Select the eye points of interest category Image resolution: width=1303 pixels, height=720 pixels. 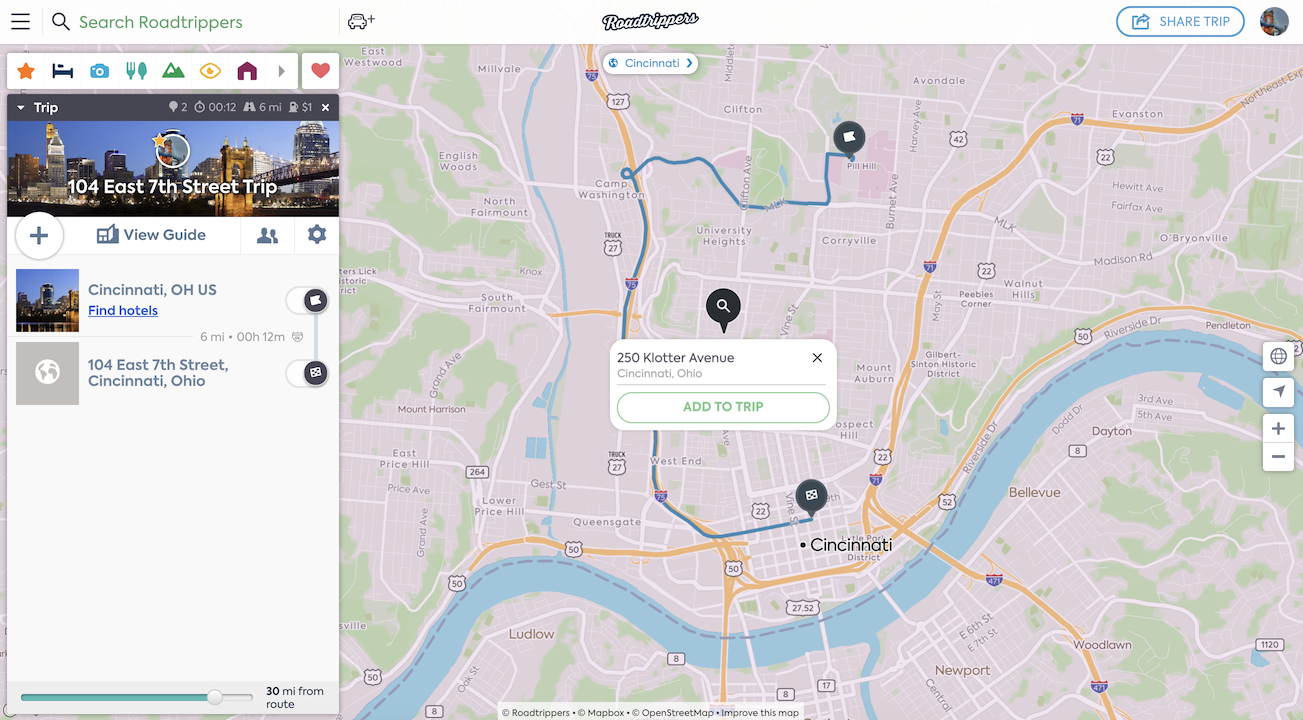[x=210, y=71]
